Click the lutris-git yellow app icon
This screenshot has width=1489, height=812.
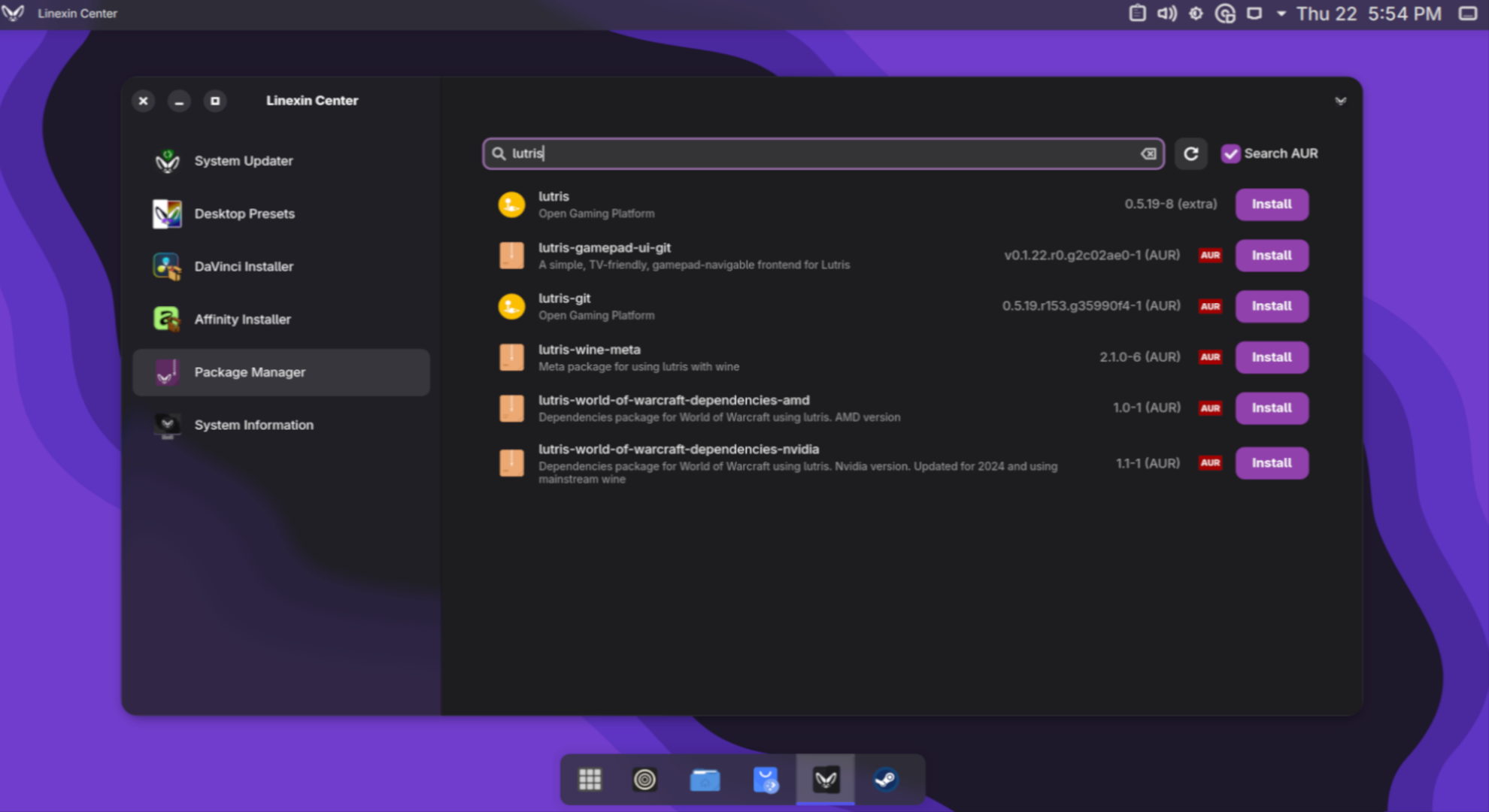coord(511,306)
